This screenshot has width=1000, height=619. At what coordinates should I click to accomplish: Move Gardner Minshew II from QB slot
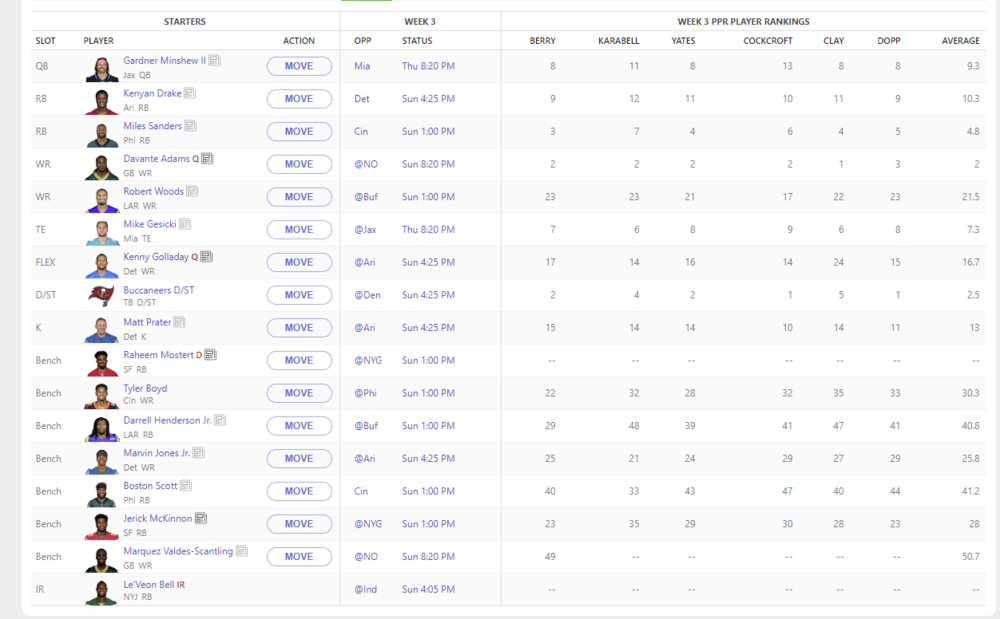(299, 66)
